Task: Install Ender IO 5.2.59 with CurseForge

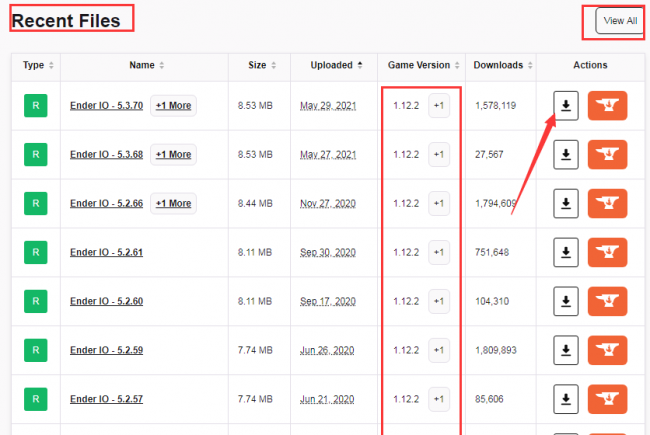Action: [607, 350]
